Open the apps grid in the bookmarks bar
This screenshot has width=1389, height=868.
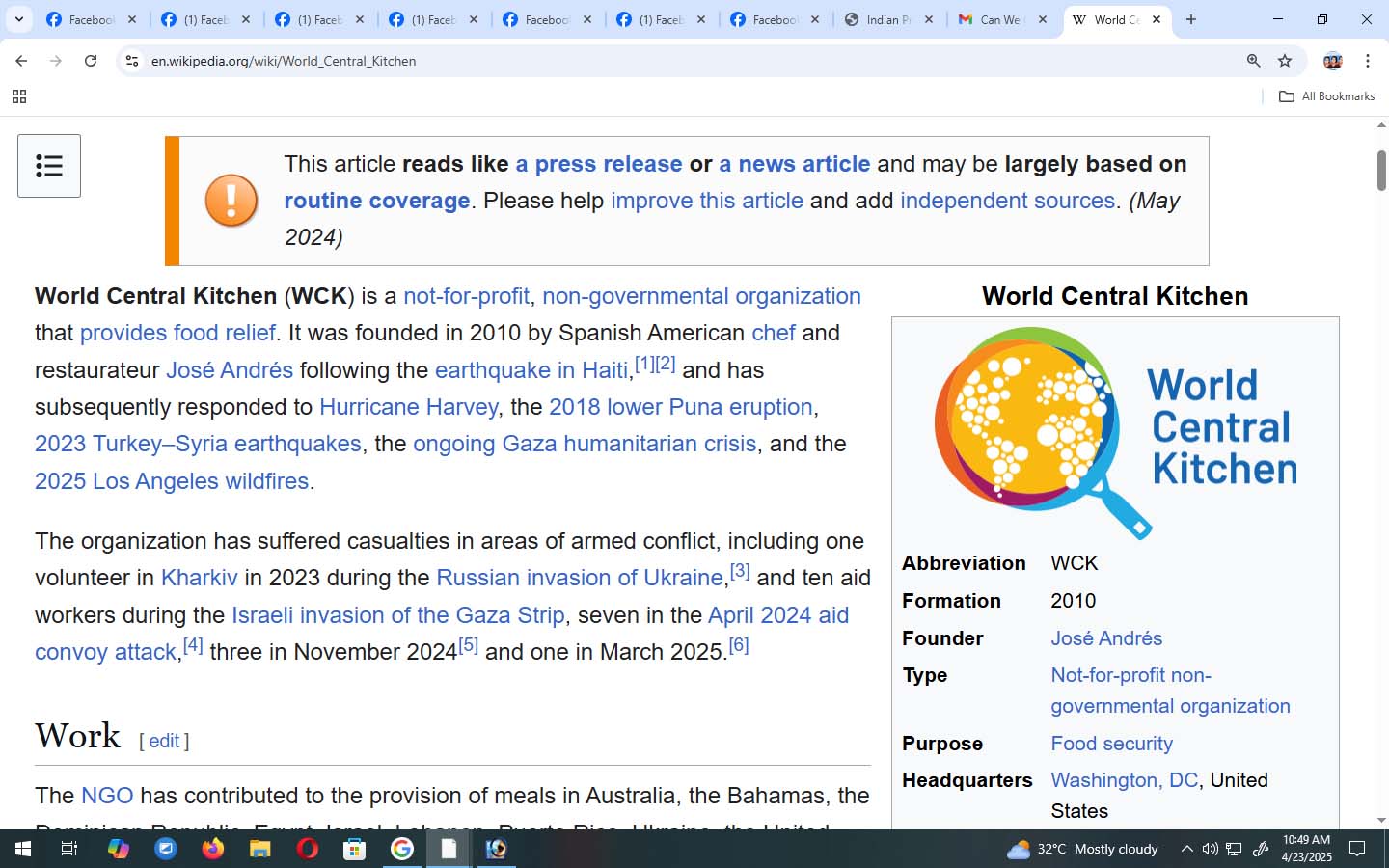[18, 96]
